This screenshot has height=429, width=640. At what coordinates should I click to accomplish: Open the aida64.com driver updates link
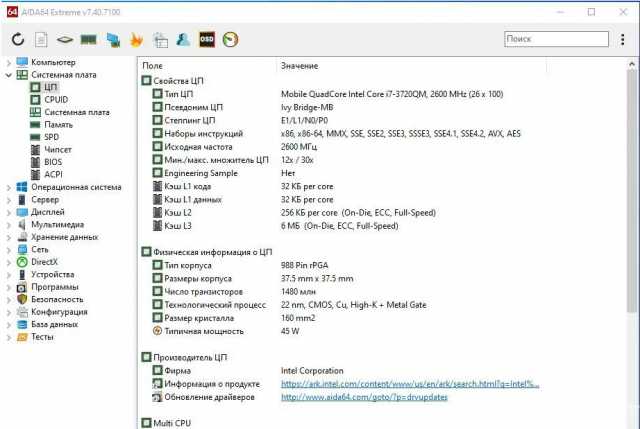[x=364, y=397]
